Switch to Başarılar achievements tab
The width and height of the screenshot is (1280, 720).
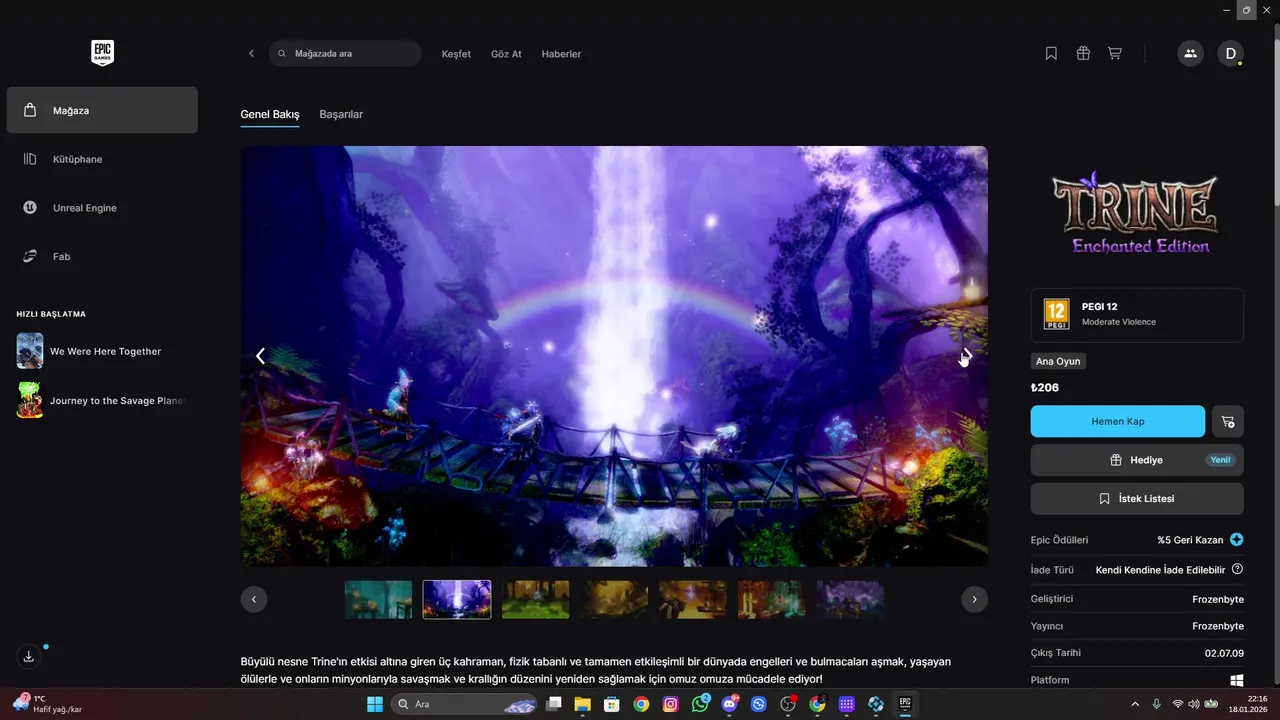341,114
